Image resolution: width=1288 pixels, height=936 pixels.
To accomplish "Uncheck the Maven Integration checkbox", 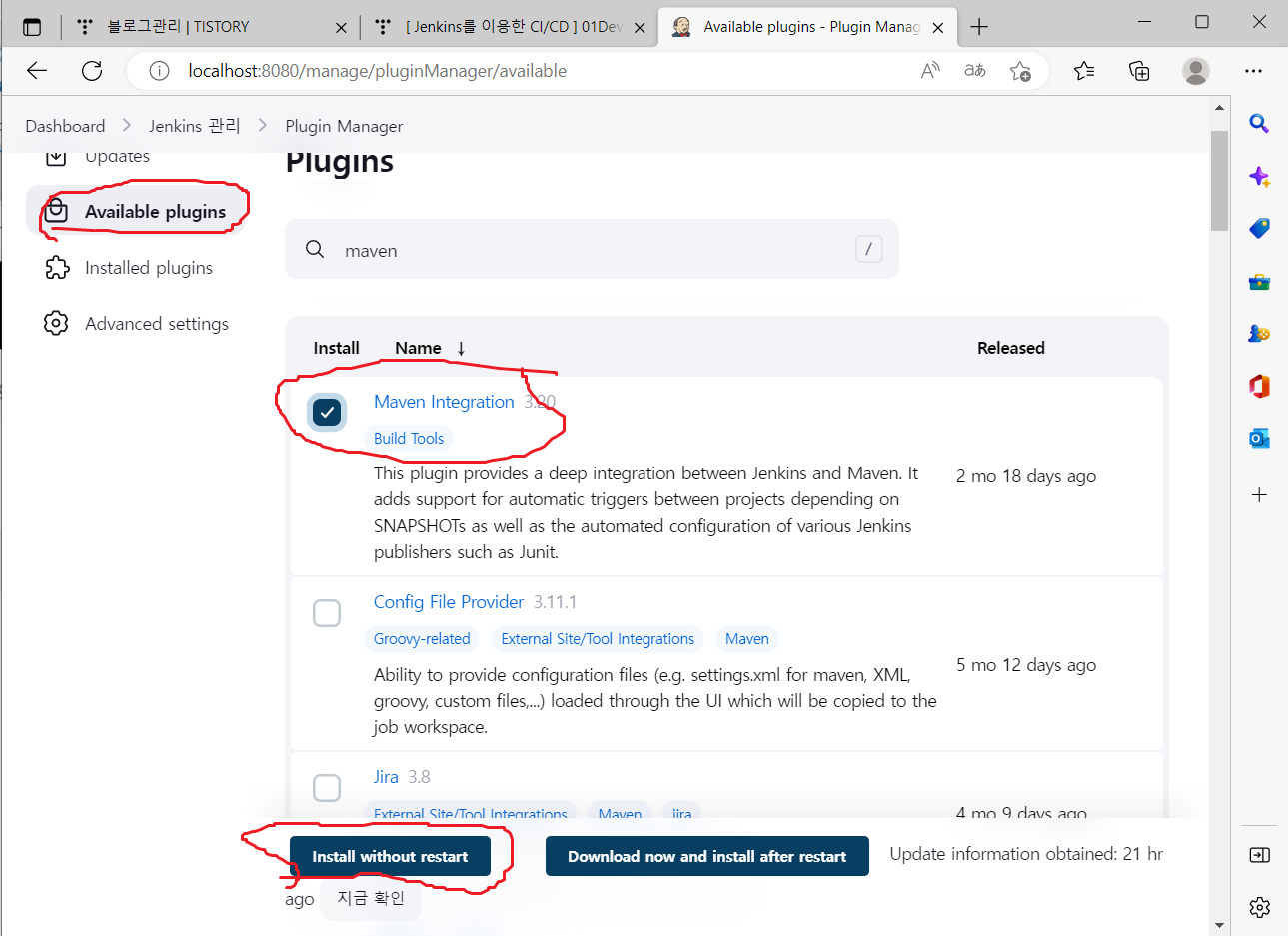I will tap(327, 412).
